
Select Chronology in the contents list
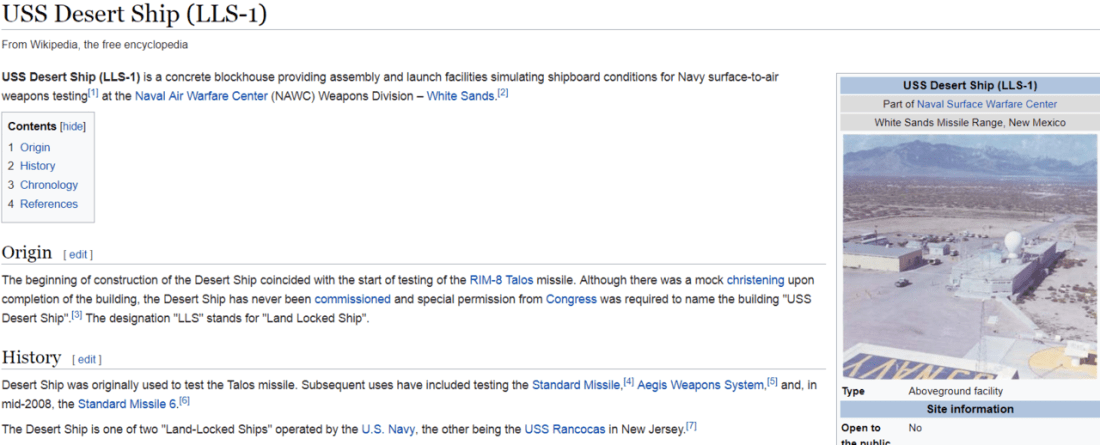[49, 185]
